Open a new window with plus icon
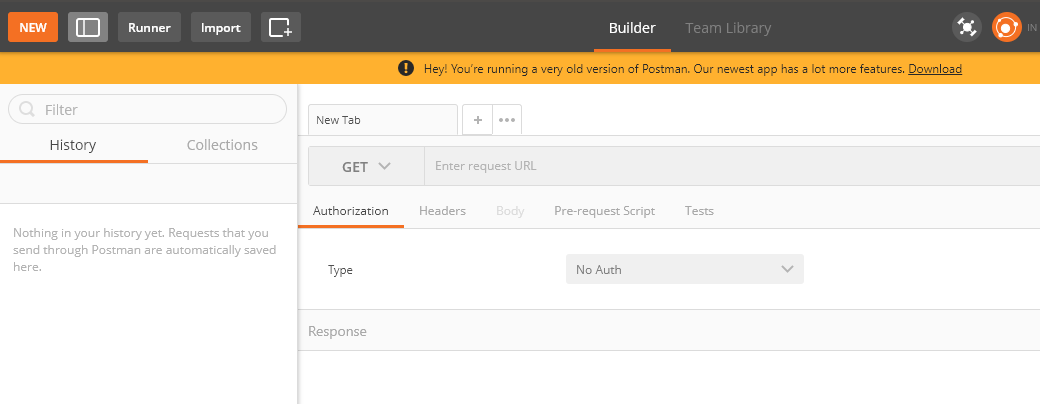The height and width of the screenshot is (404, 1040). click(281, 27)
